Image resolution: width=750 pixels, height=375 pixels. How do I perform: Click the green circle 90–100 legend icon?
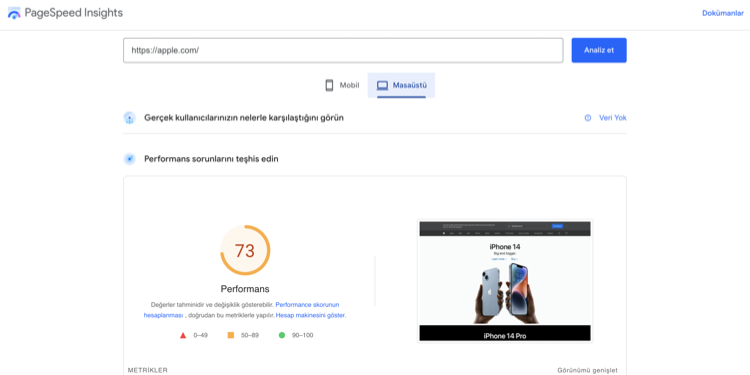(282, 335)
